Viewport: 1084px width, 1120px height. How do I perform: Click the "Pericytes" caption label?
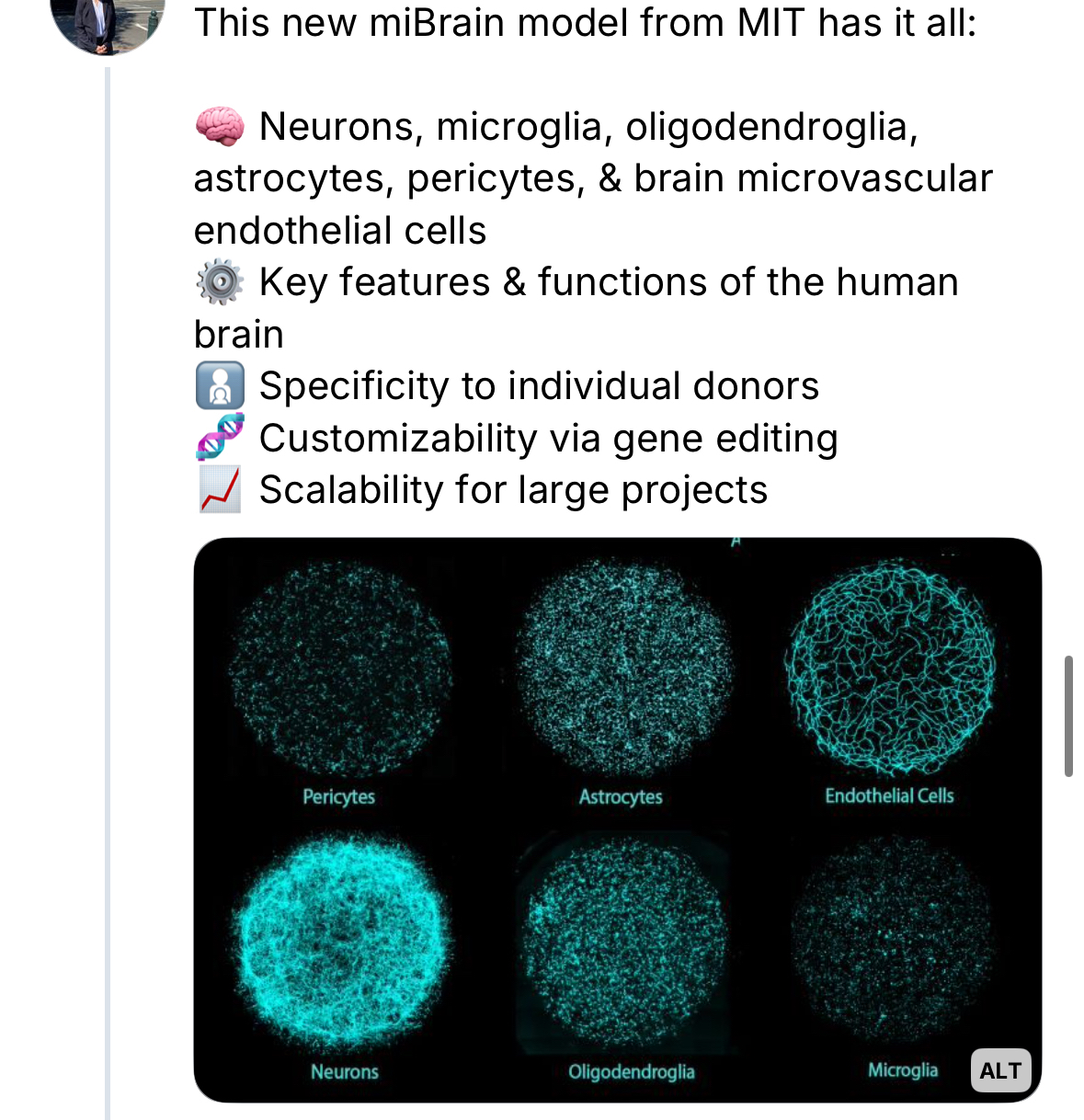339,796
